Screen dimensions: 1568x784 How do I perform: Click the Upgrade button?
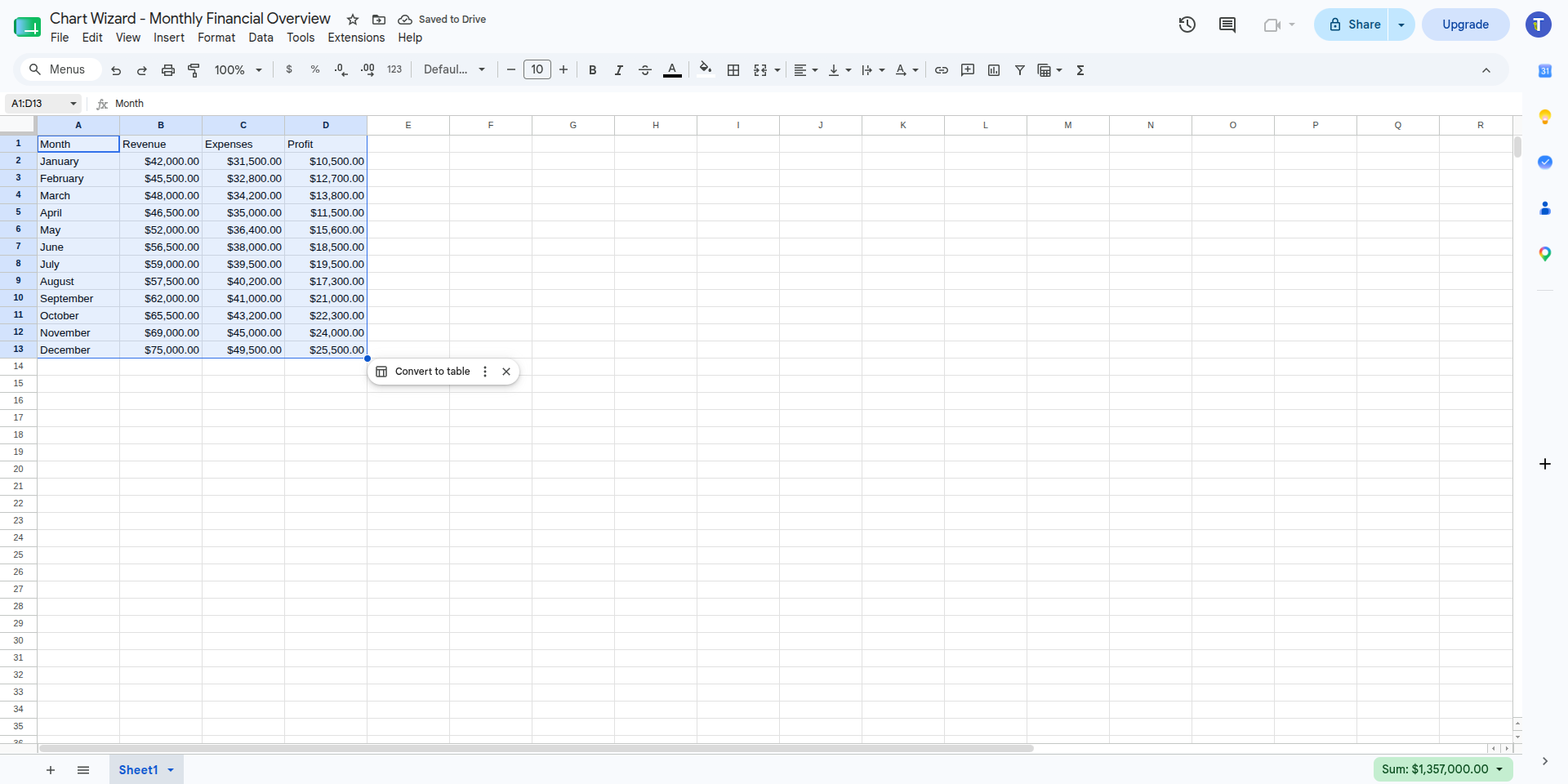pos(1465,24)
